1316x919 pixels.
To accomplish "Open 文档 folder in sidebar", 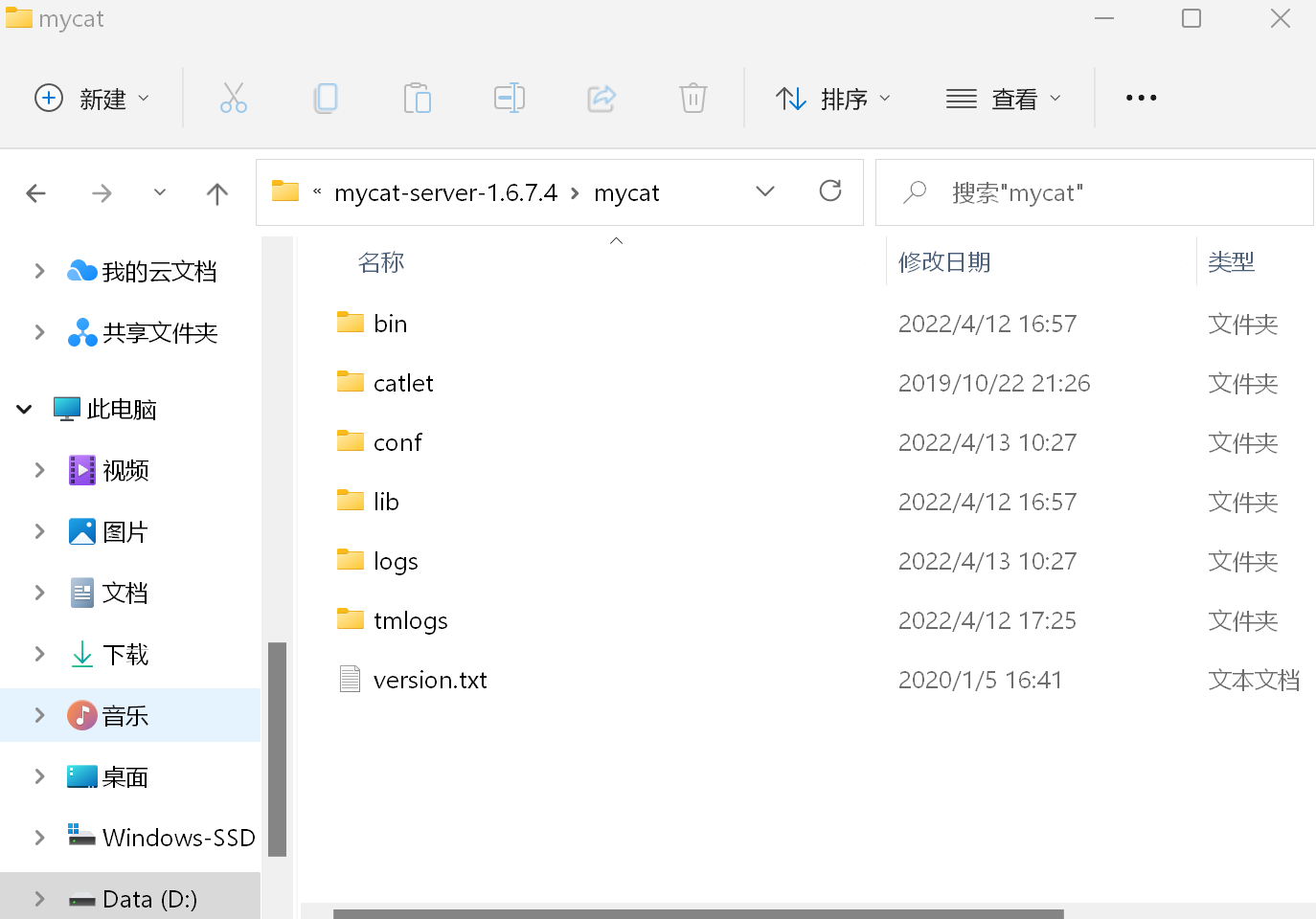I will tap(109, 593).
